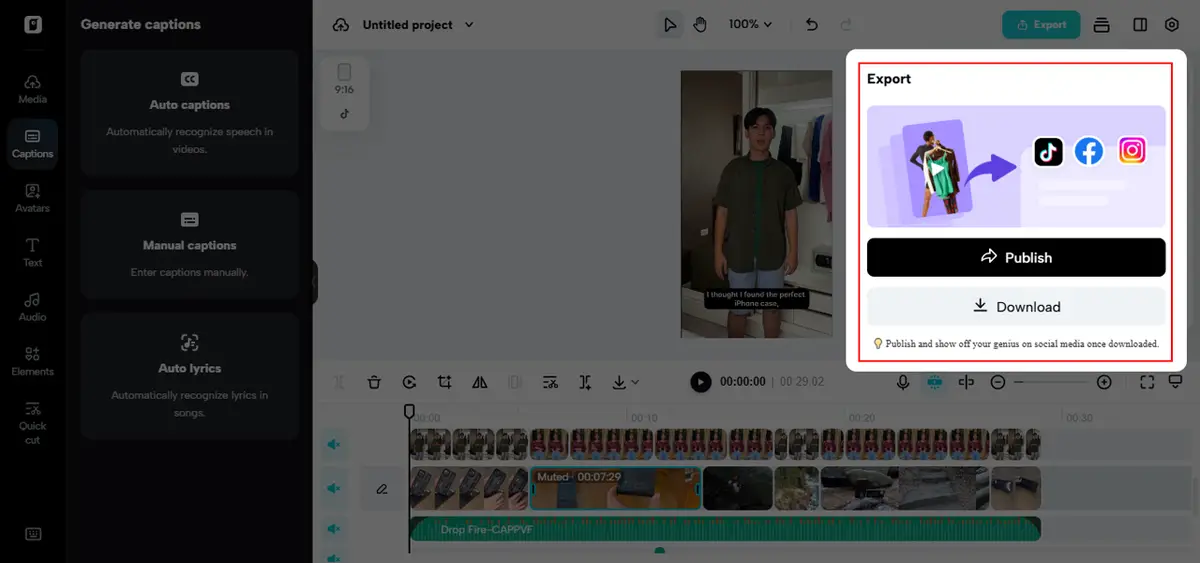
Task: Open the Media sidebar tab
Action: 32,88
